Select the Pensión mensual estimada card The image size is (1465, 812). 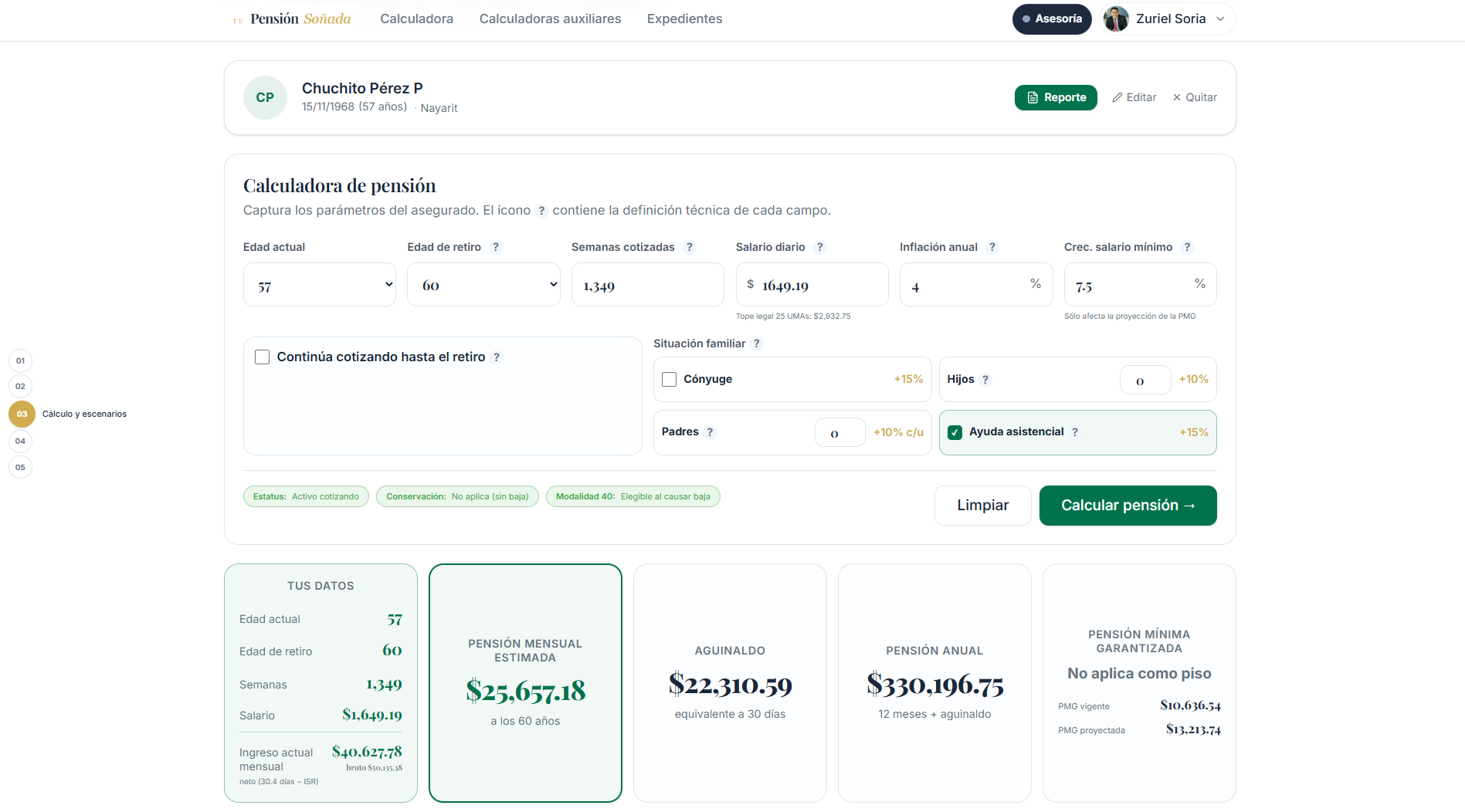525,683
